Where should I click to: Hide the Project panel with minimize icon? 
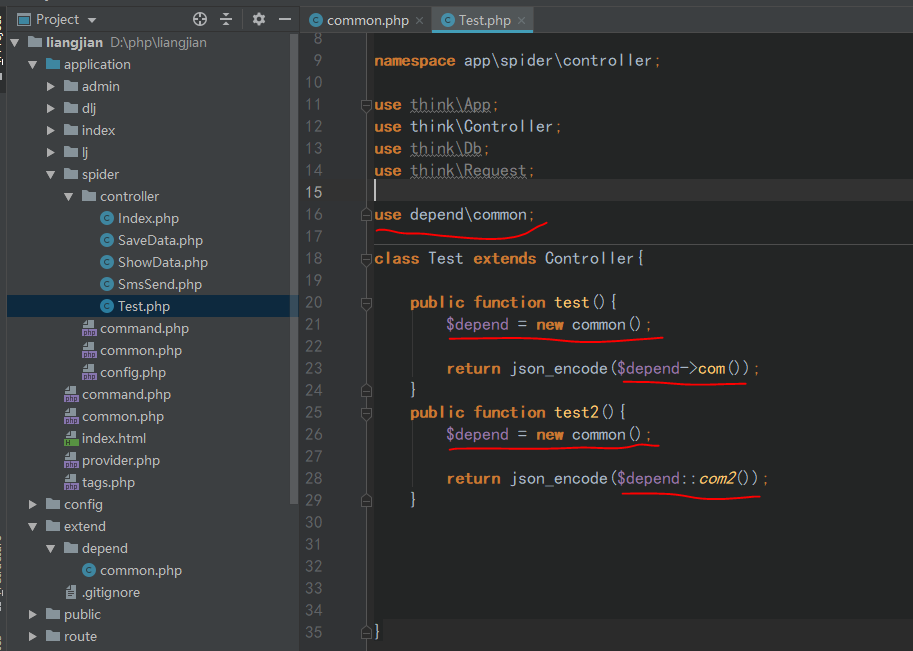285,19
